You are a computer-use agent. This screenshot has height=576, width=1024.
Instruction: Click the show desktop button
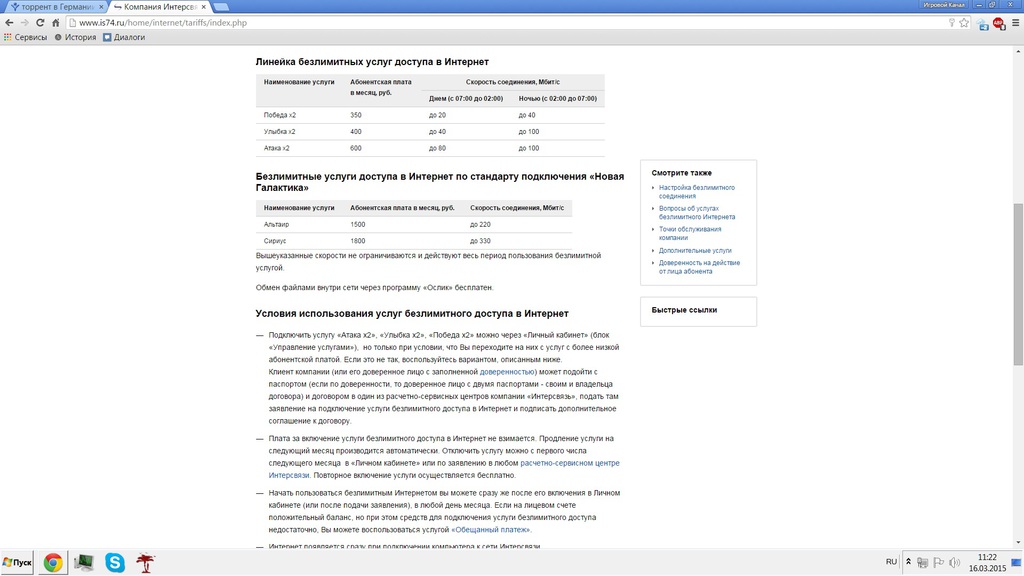click(1017, 562)
